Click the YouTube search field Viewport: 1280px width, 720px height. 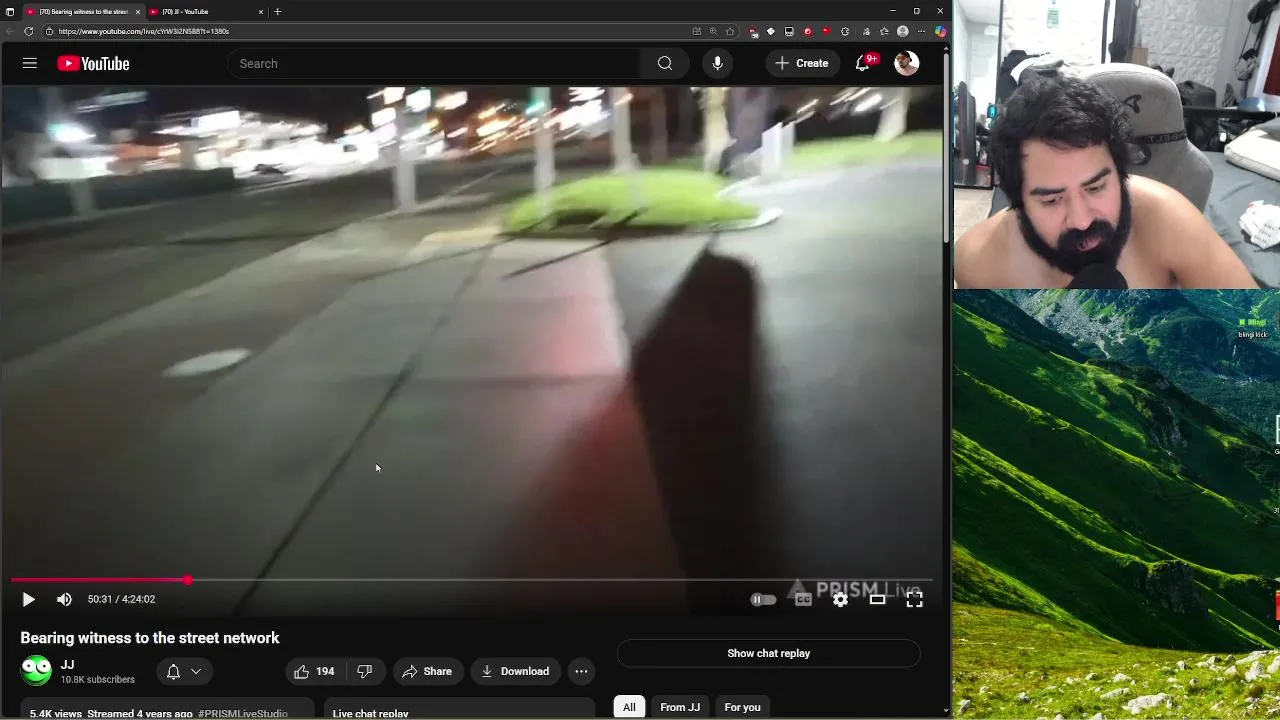(x=435, y=63)
